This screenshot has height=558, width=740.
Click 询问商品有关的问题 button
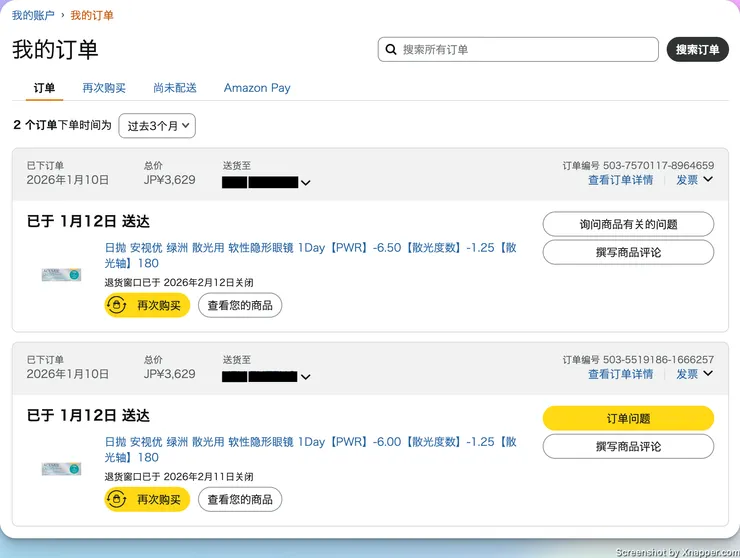pyautogui.click(x=628, y=224)
